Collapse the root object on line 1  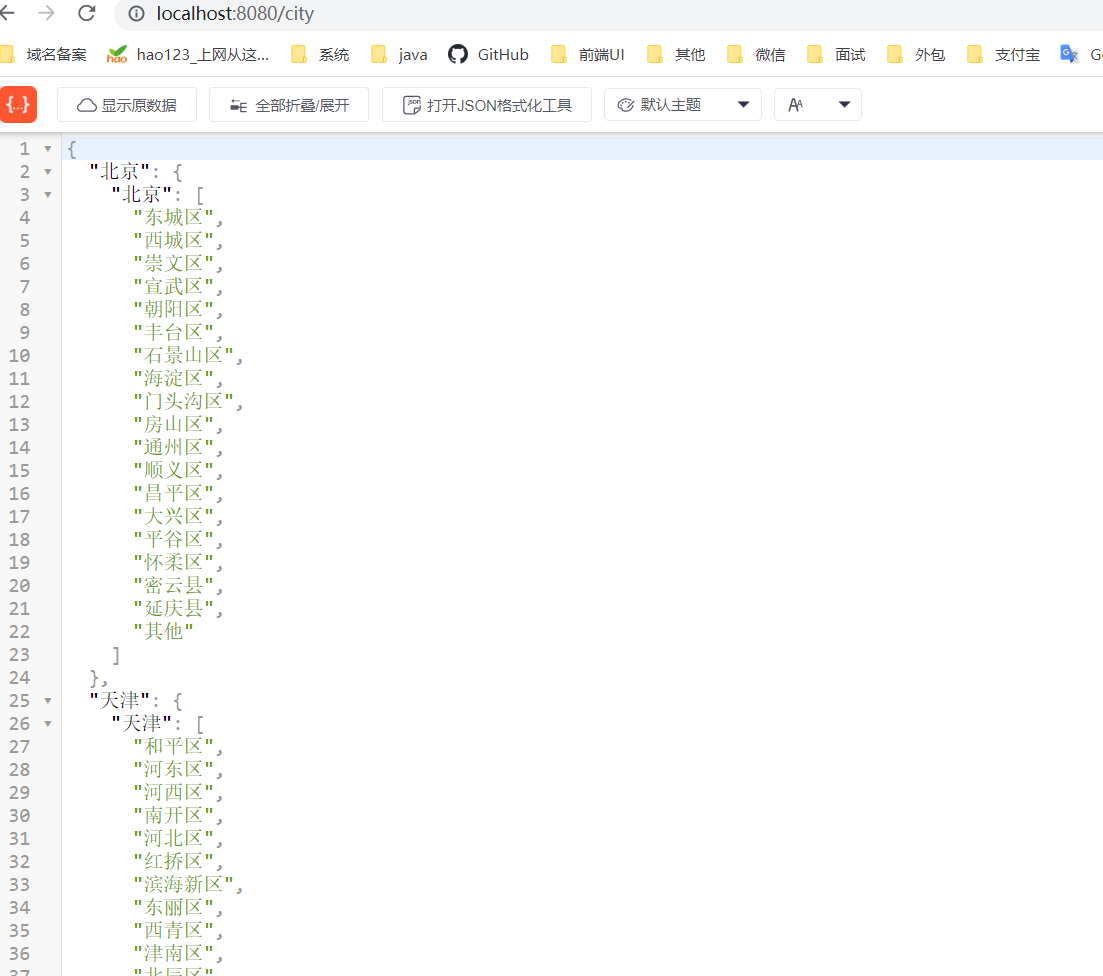pos(48,148)
